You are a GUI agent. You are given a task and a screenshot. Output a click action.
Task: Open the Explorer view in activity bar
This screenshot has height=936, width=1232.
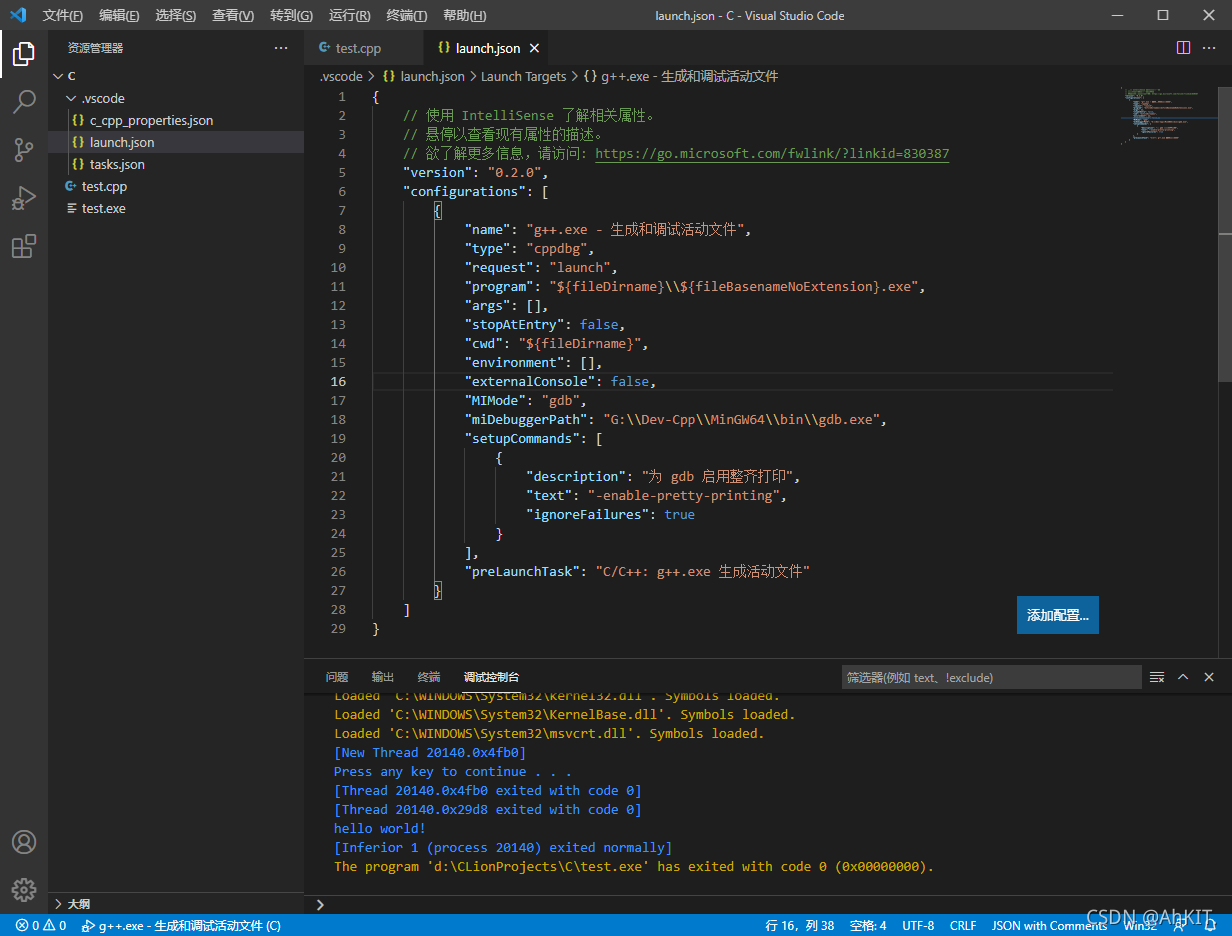(24, 53)
